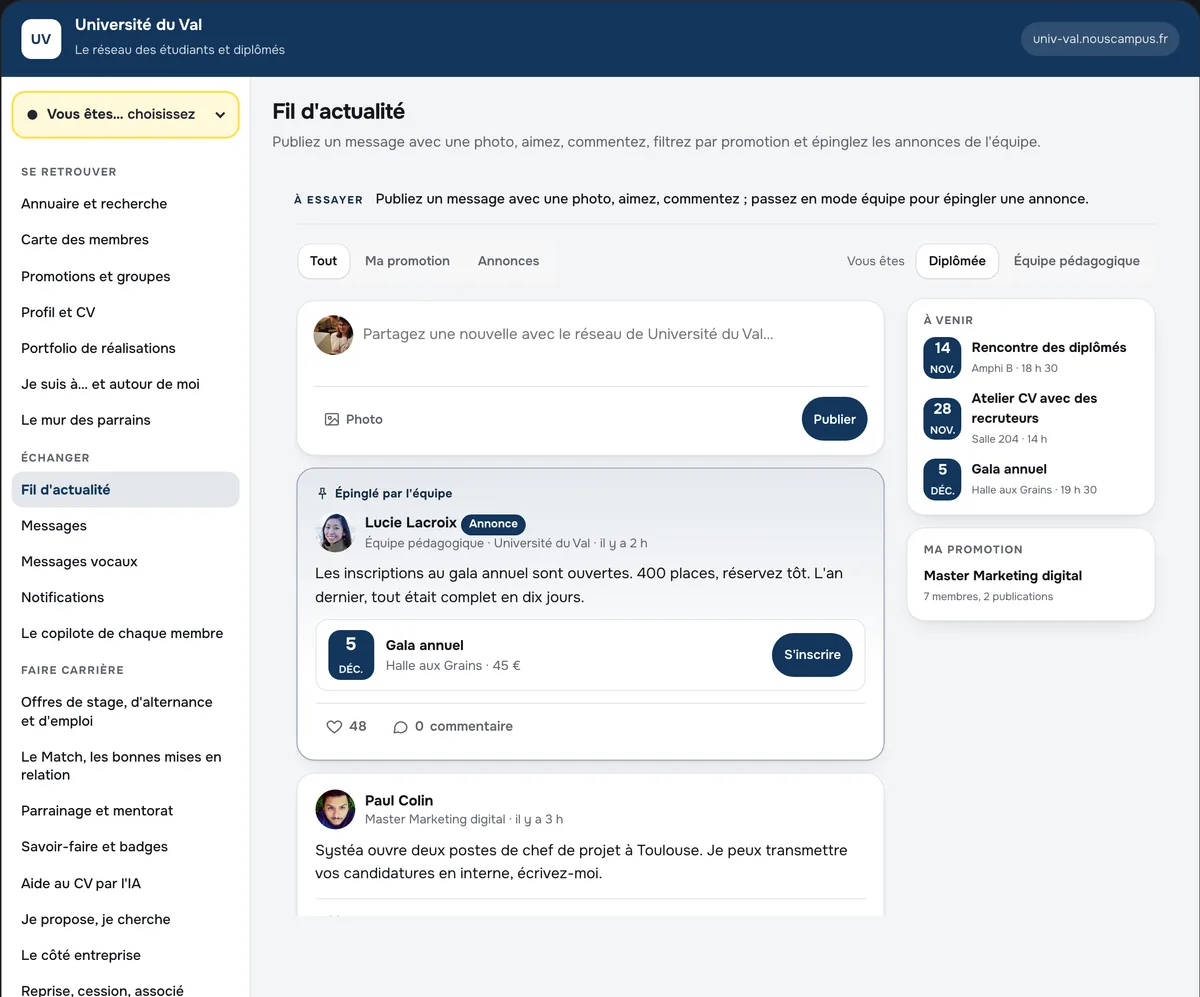Like Lucie Lacroix's post with heart icon

335,727
